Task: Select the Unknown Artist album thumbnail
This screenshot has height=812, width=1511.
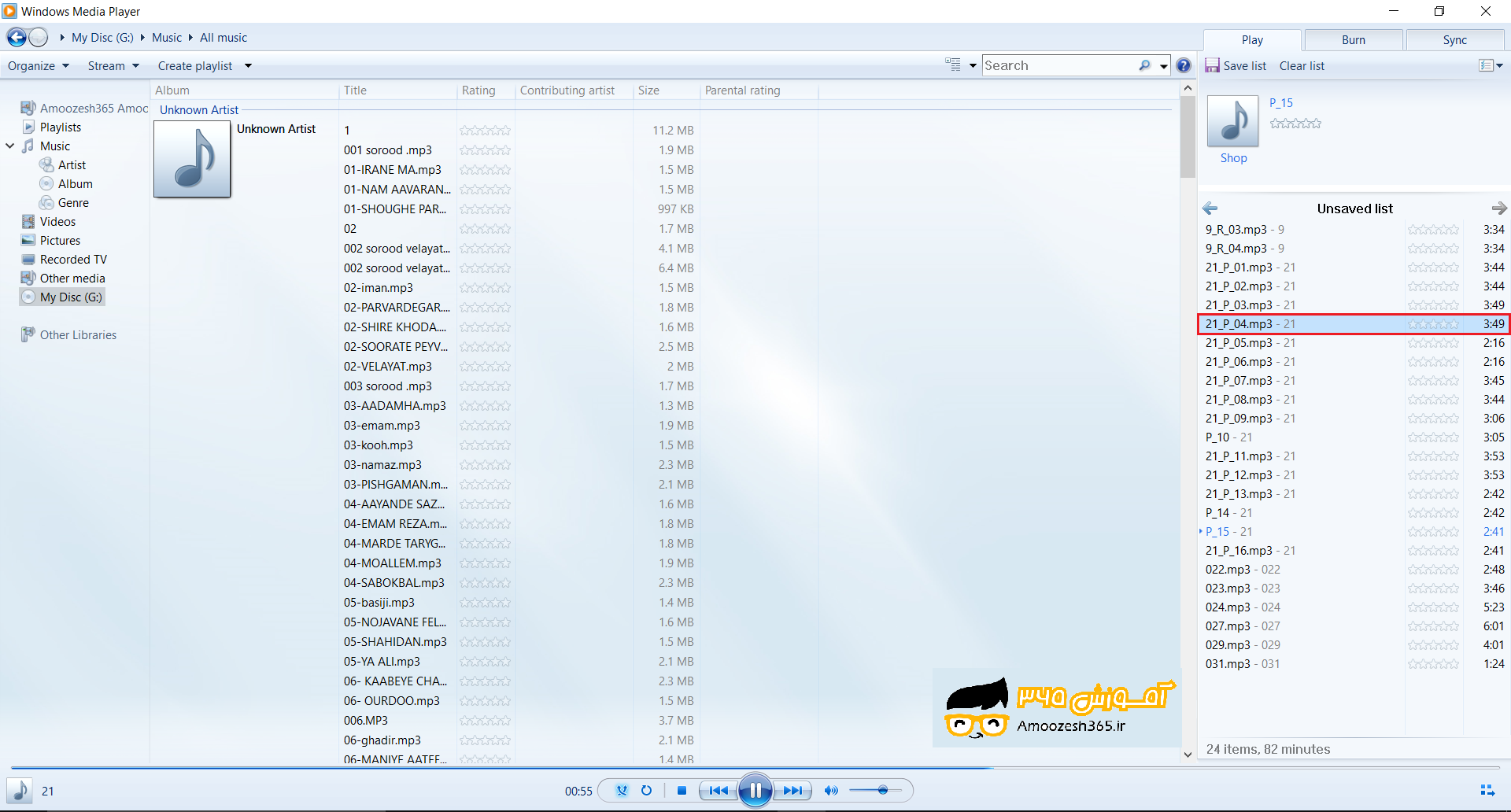Action: [x=192, y=159]
